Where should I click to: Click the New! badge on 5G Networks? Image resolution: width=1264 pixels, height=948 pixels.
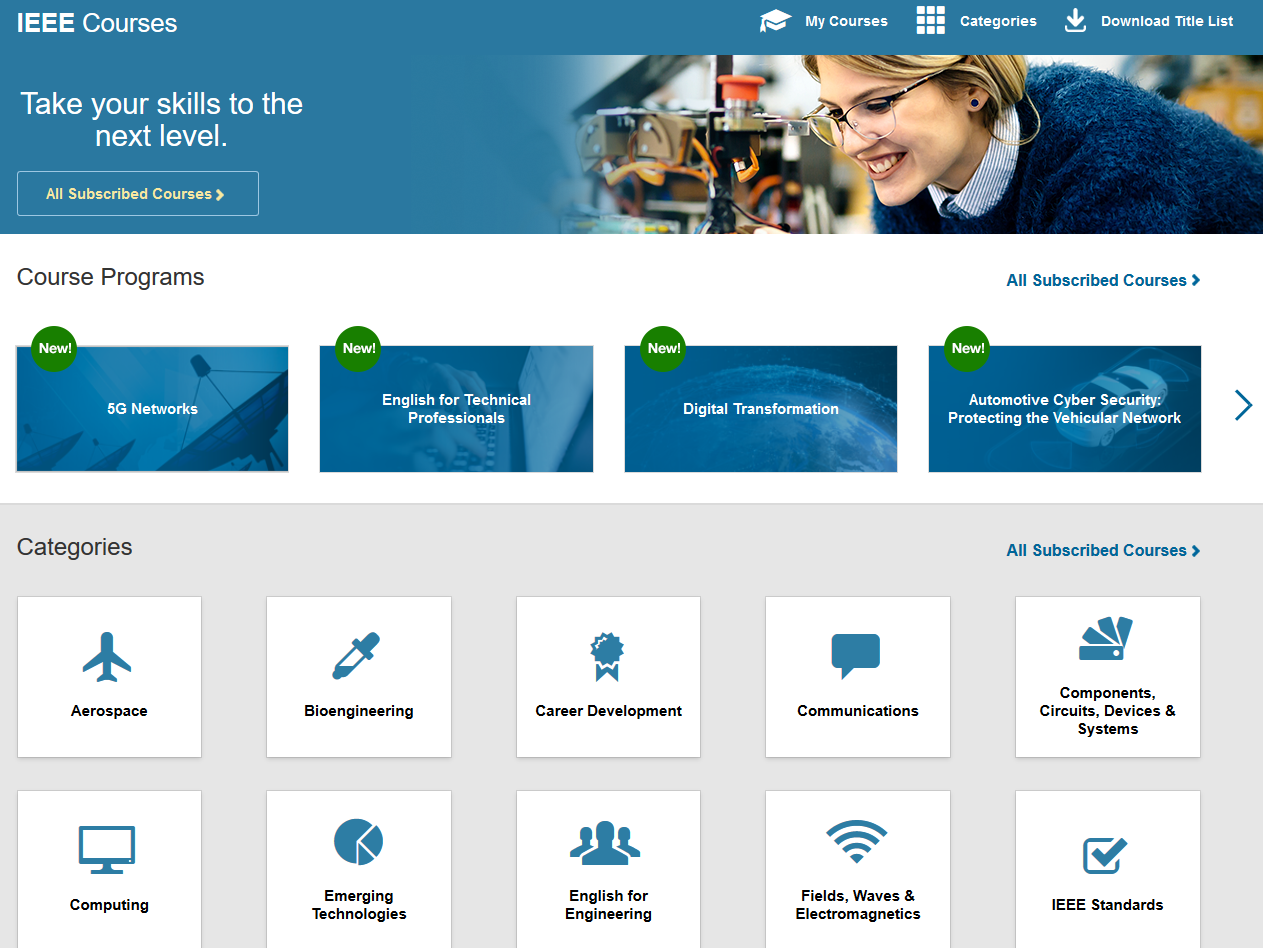[x=55, y=349]
